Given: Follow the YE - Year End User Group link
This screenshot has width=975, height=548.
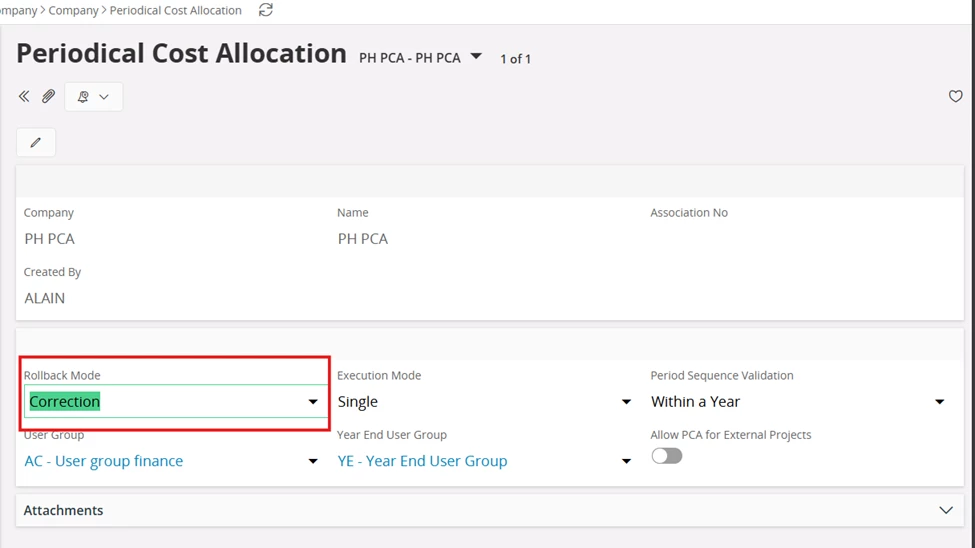Looking at the screenshot, I should (422, 461).
